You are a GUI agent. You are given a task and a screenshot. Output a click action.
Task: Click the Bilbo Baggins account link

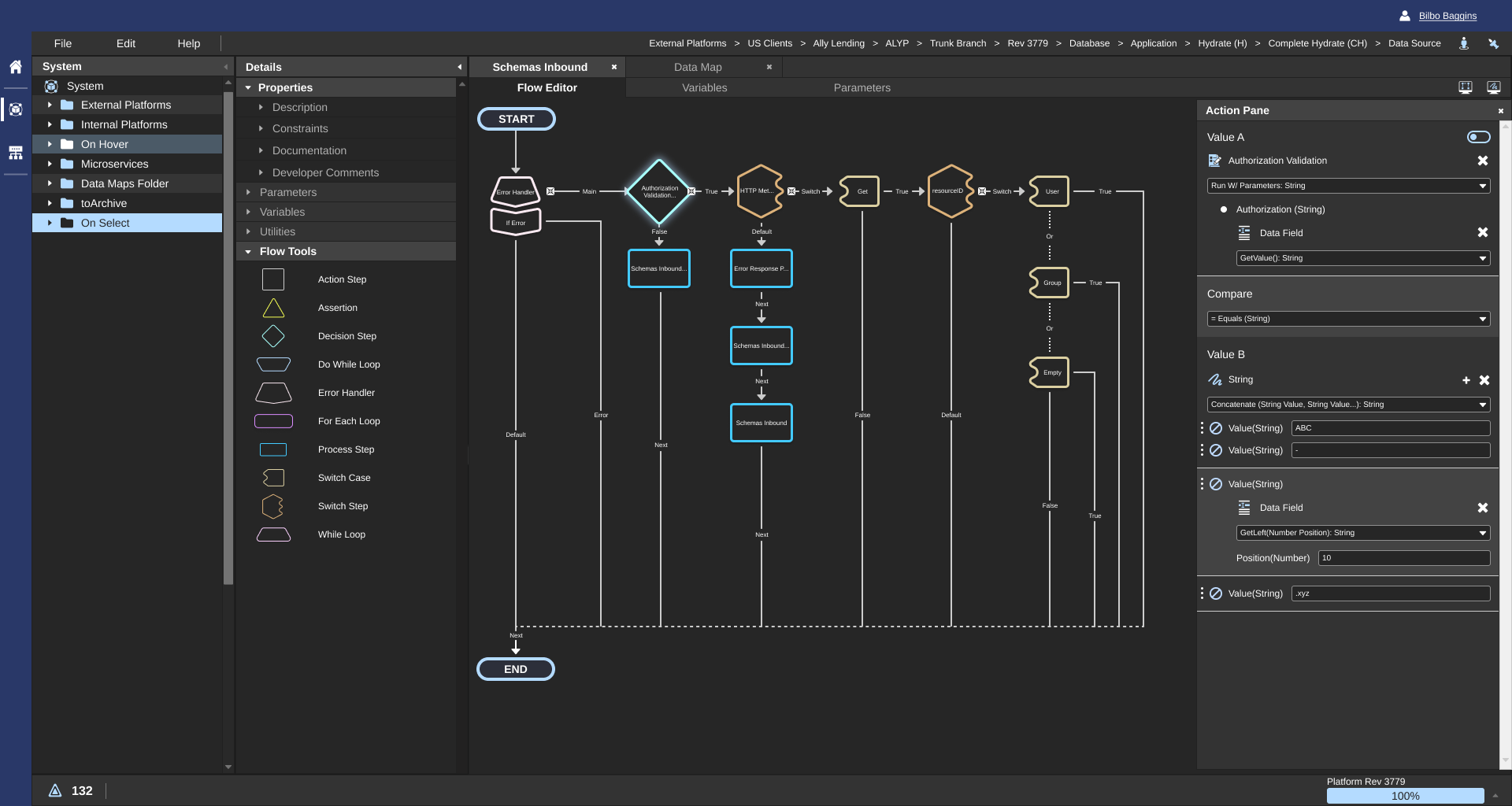coord(1447,16)
